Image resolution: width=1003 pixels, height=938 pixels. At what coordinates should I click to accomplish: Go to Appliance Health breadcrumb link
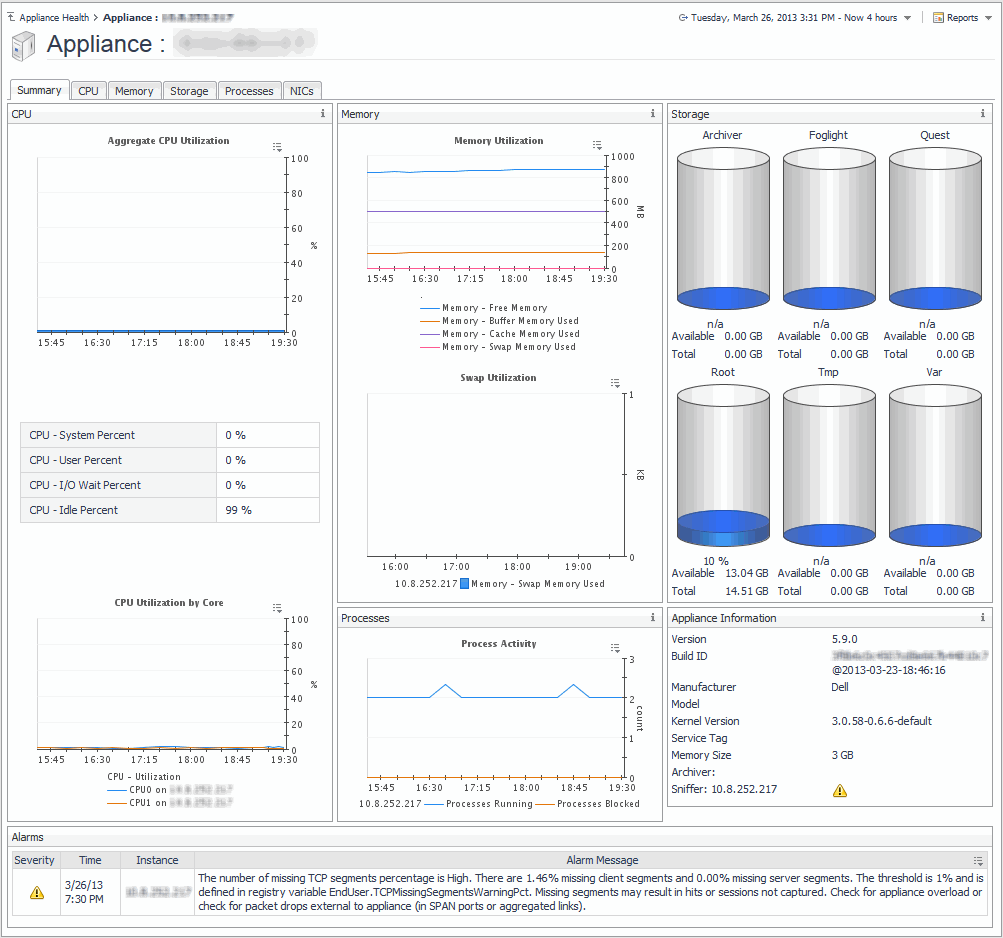(53, 18)
